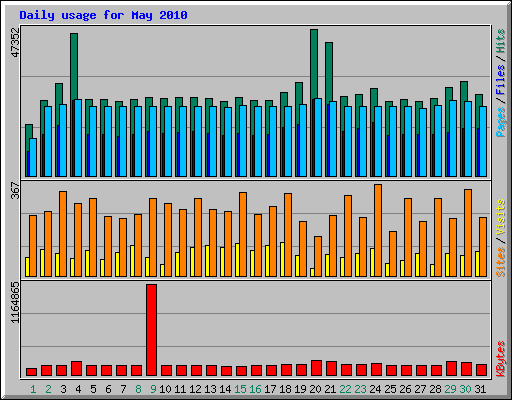Click the Sites legend label
This screenshot has height=400, width=512.
(x=501, y=262)
